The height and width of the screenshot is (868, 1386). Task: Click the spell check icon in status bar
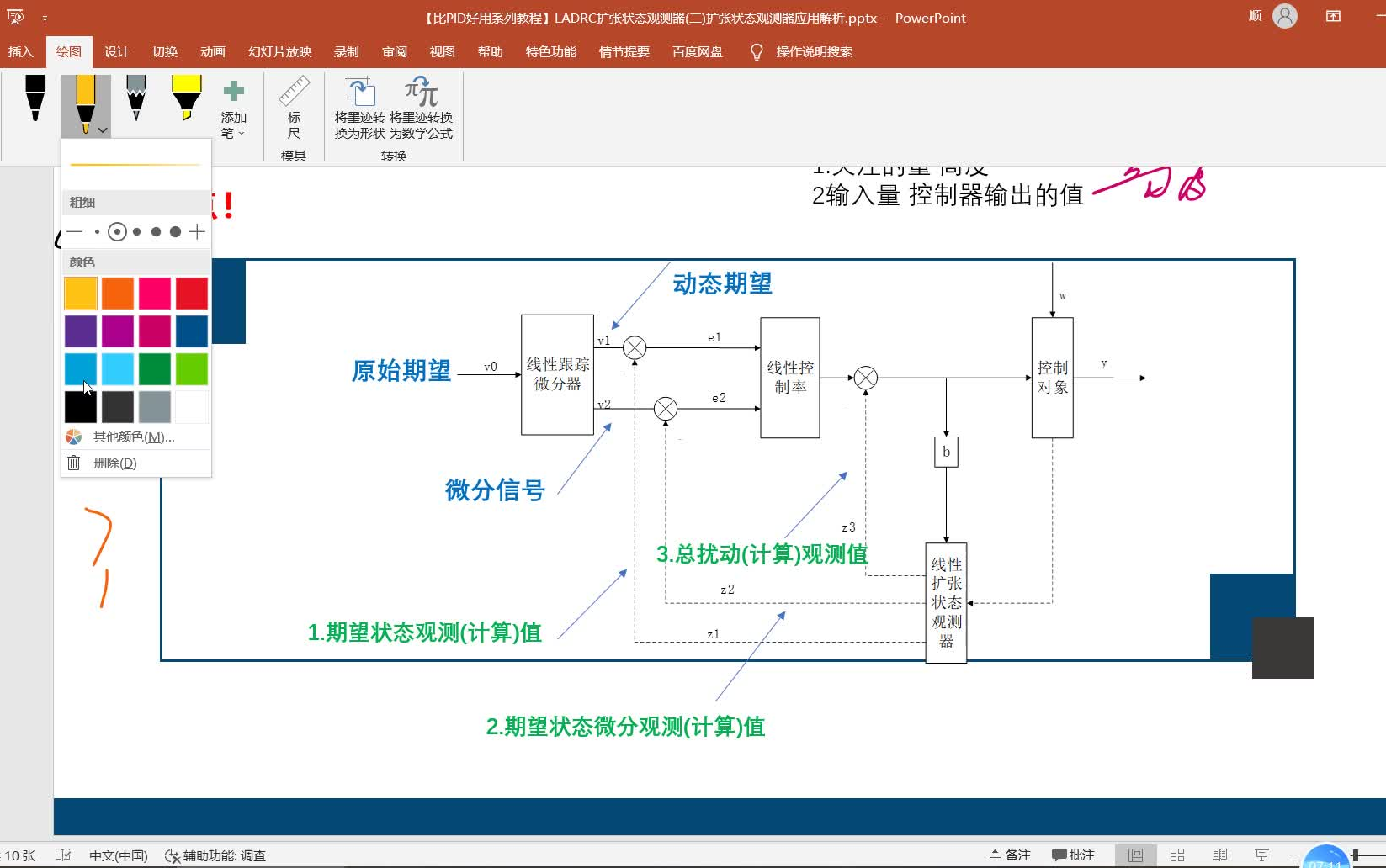pyautogui.click(x=63, y=855)
